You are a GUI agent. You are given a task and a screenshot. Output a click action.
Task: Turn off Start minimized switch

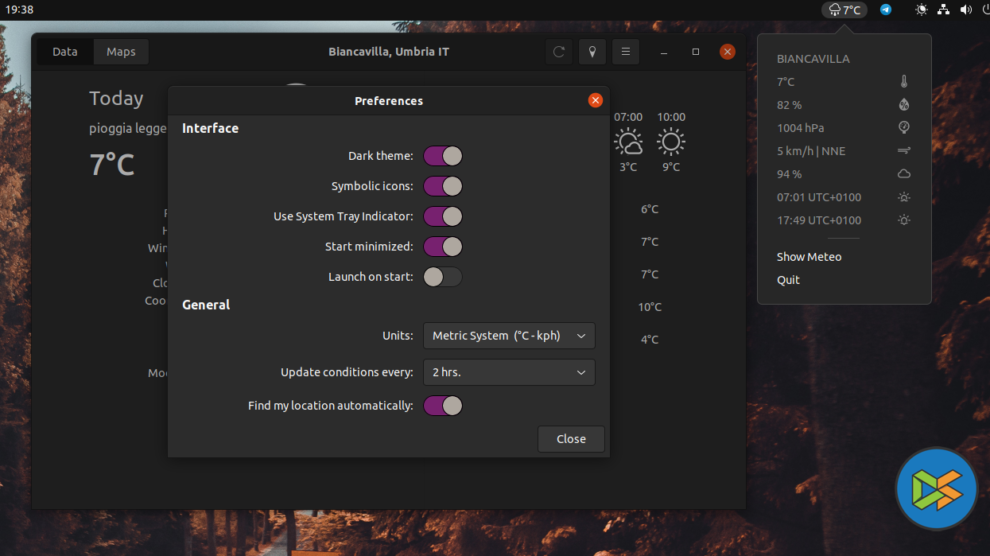[443, 247]
